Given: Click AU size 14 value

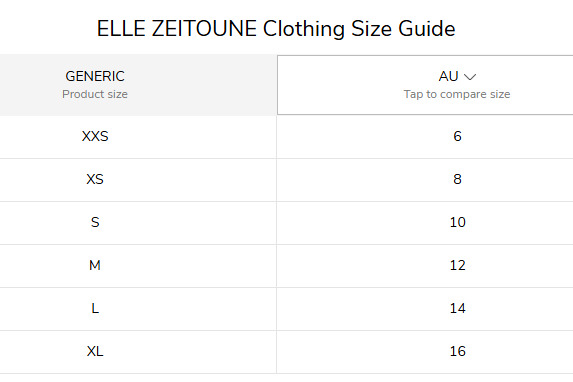Looking at the screenshot, I should (x=458, y=308).
